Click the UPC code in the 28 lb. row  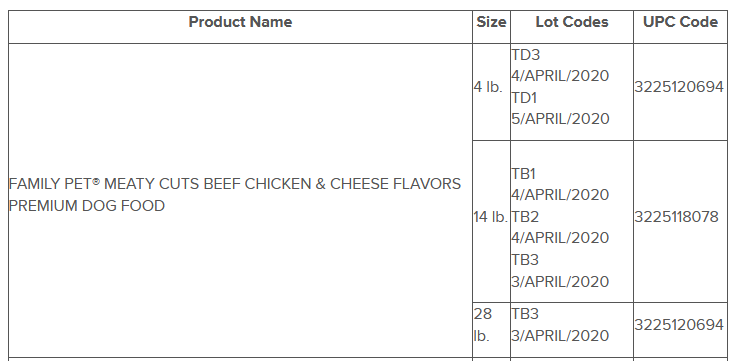coord(679,325)
